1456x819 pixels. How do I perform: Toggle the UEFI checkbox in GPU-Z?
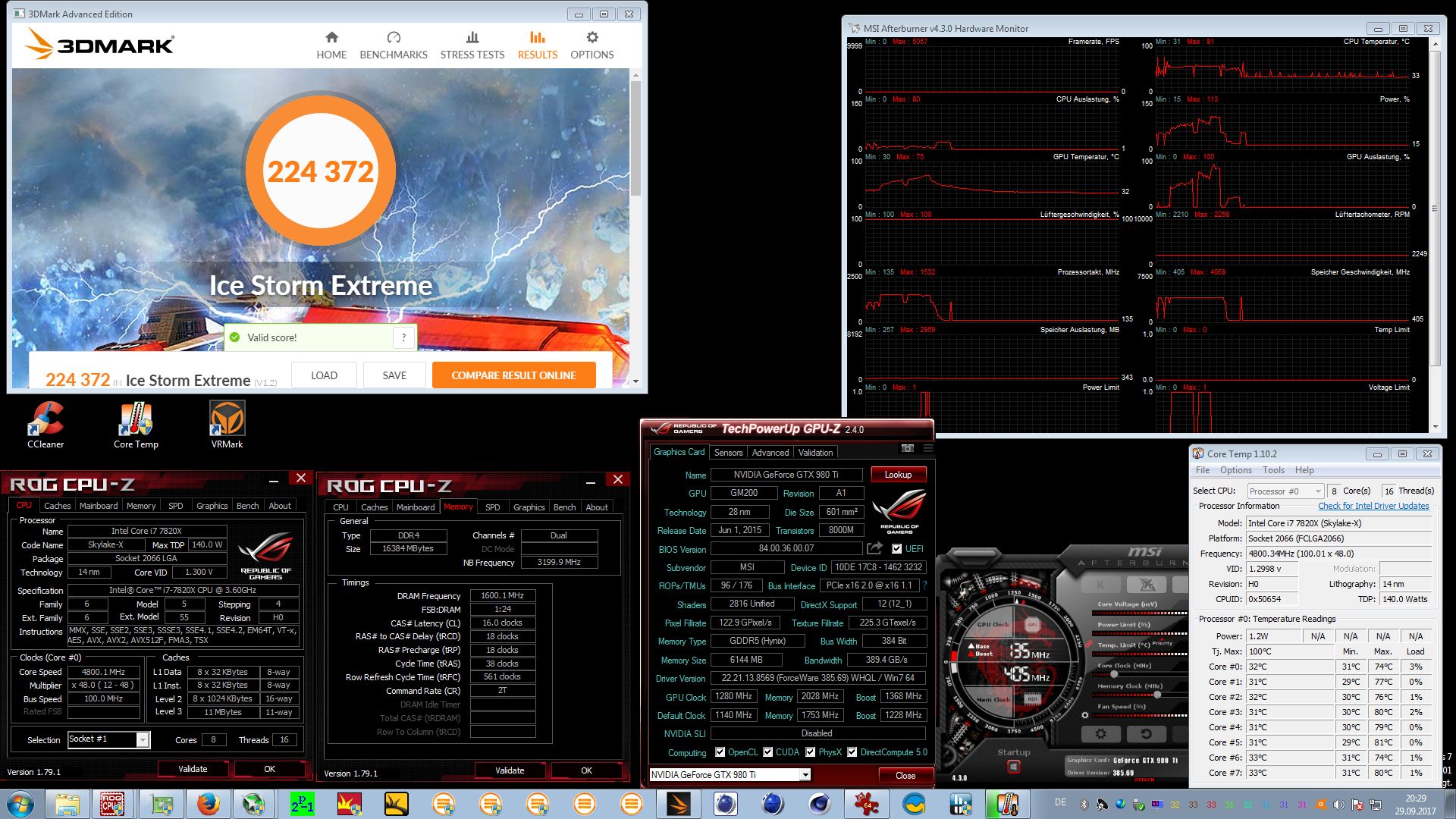[897, 549]
